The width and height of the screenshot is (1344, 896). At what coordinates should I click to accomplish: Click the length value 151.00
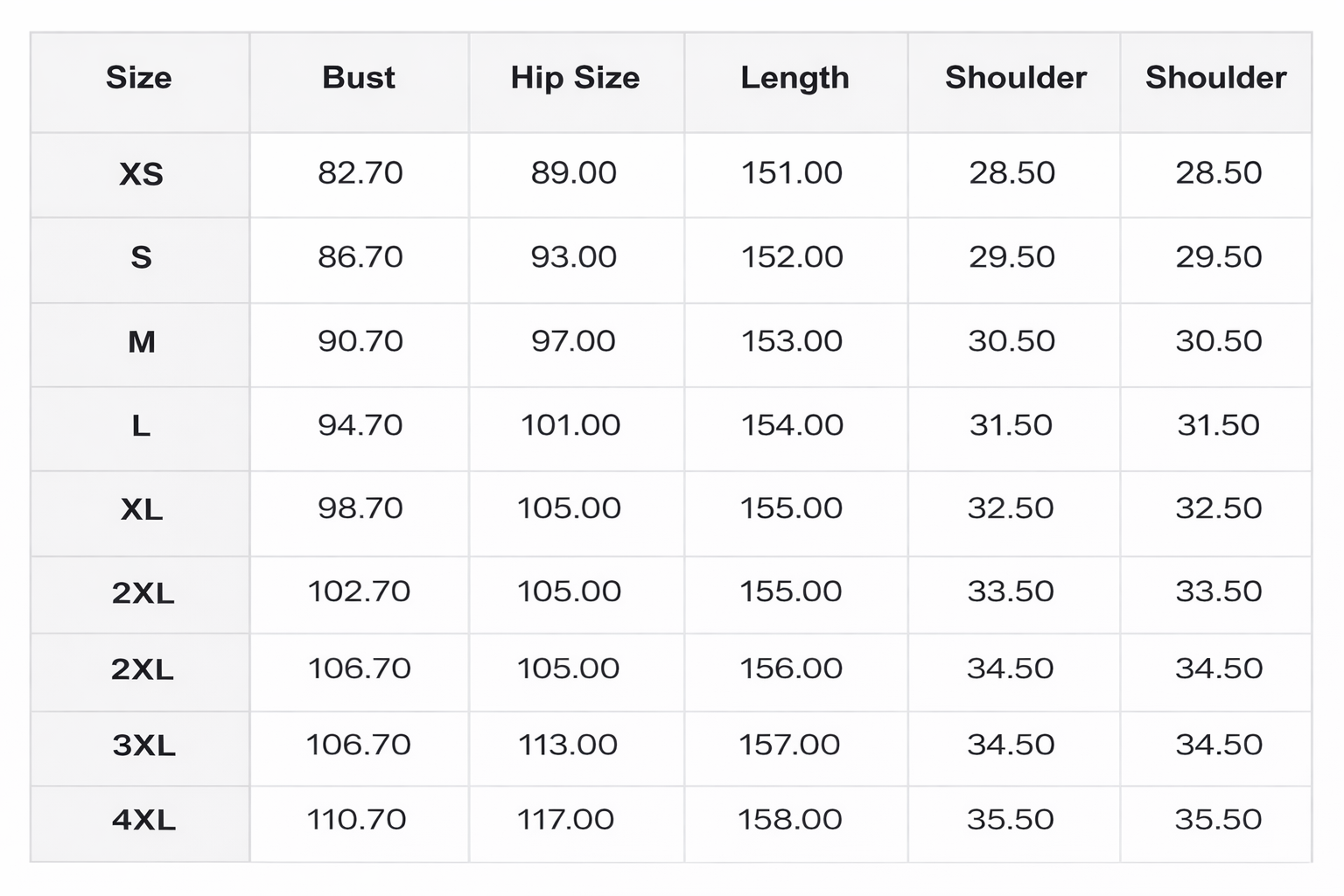click(x=792, y=173)
